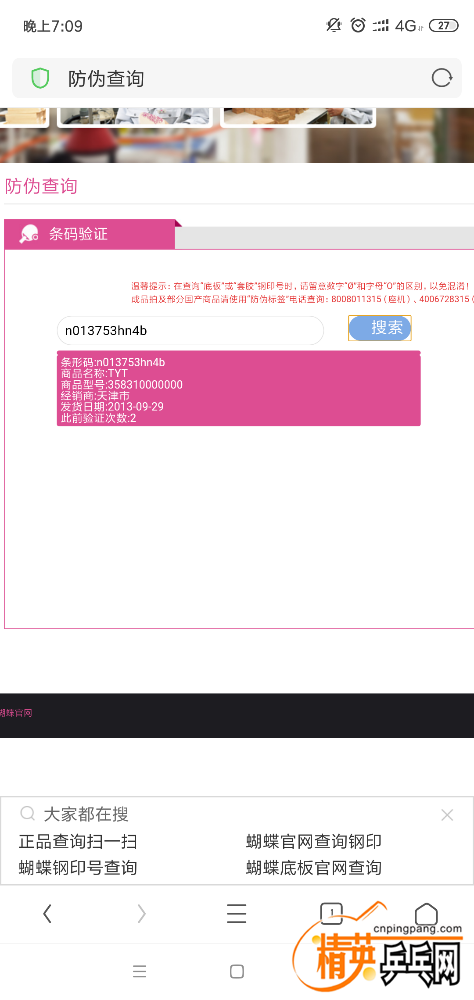Image resolution: width=474 pixels, height=1000 pixels.
Task: Tap the right banner photo thumbnail
Action: click(x=297, y=117)
